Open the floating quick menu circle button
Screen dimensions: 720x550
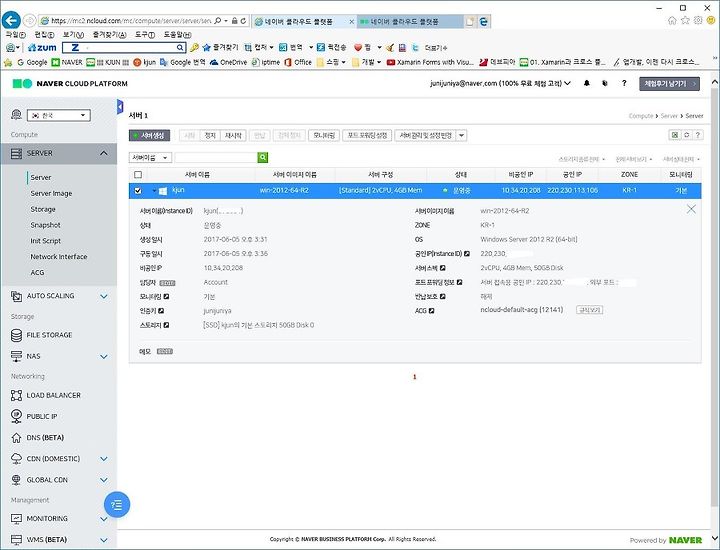pos(117,505)
